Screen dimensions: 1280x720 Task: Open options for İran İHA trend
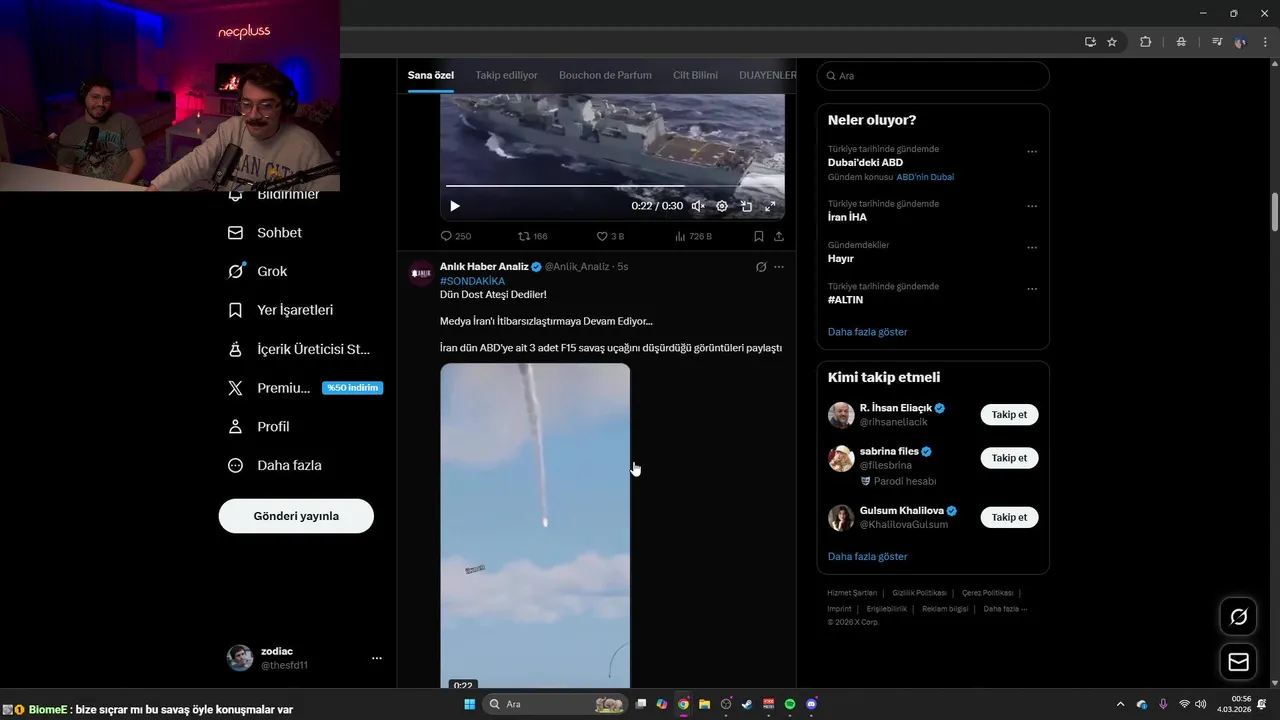[1032, 206]
